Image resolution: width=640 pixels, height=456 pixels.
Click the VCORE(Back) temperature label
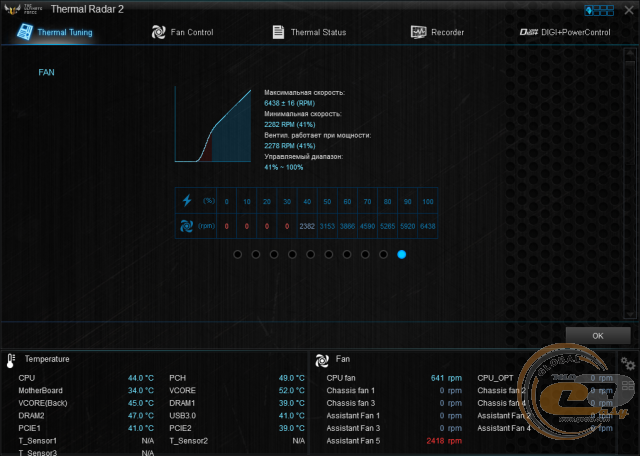(x=43, y=403)
